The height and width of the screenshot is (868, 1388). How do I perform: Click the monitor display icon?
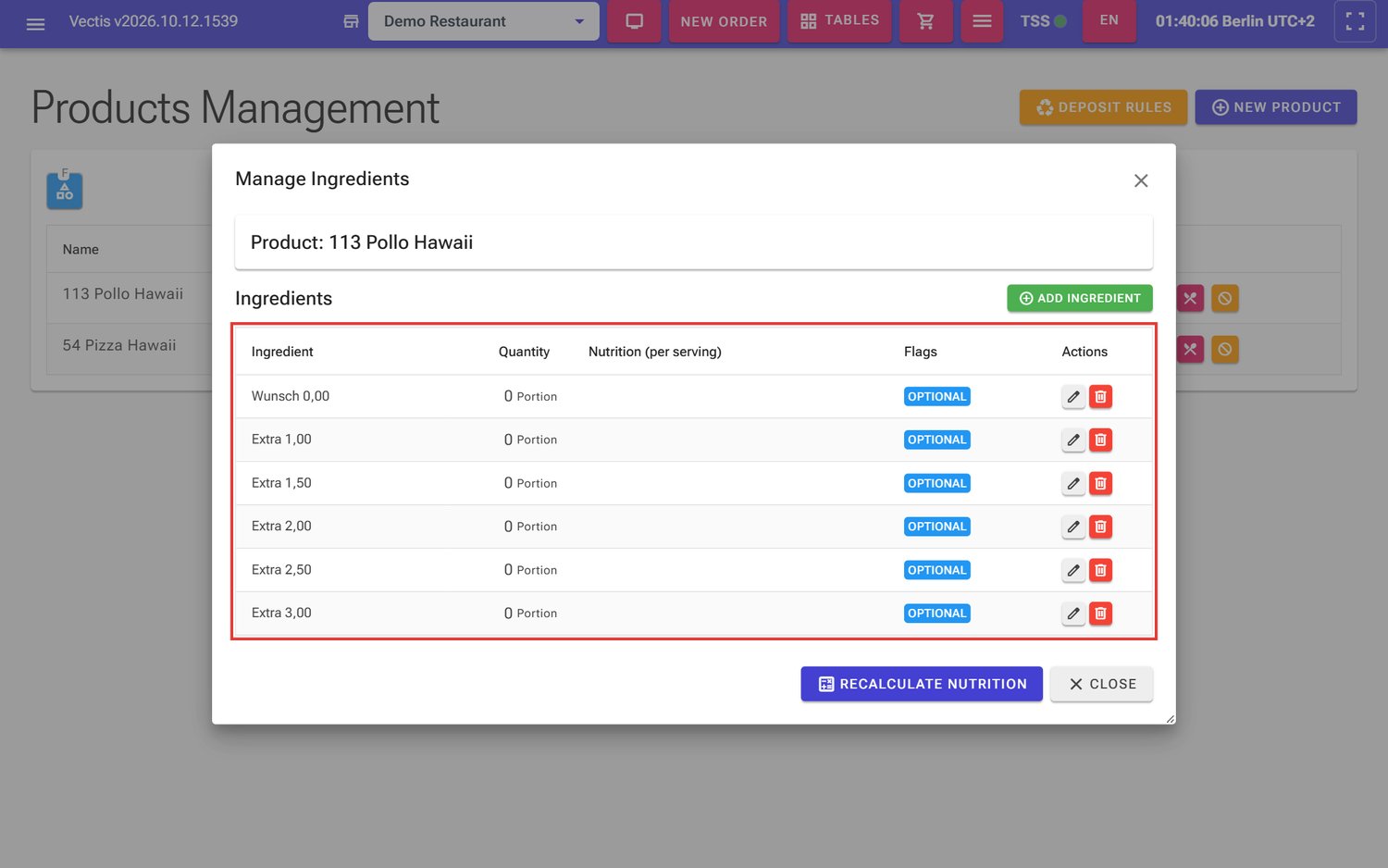(634, 21)
